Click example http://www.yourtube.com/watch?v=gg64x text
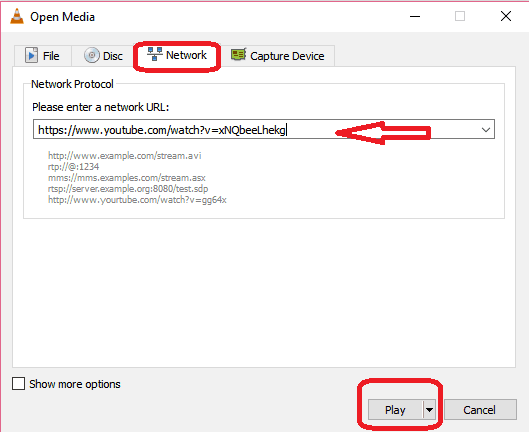Screen dimensions: 529x432 (137, 200)
